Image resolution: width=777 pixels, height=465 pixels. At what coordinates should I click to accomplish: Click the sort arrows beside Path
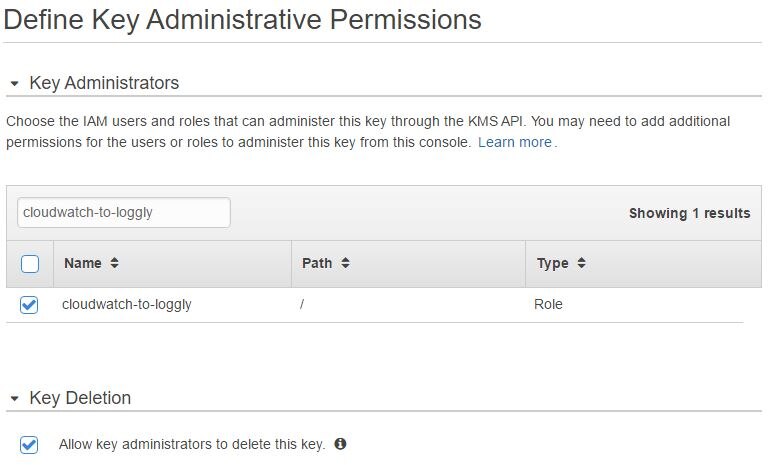pyautogui.click(x=345, y=264)
